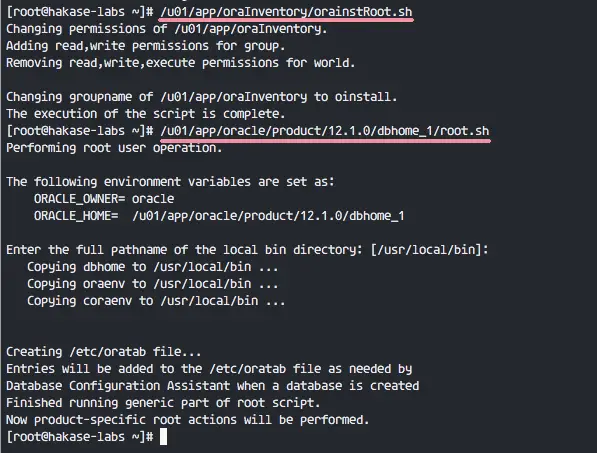Click the underlined orainstRoot.sh command path
Image resolution: width=597 pixels, height=453 pixels.
coord(286,12)
